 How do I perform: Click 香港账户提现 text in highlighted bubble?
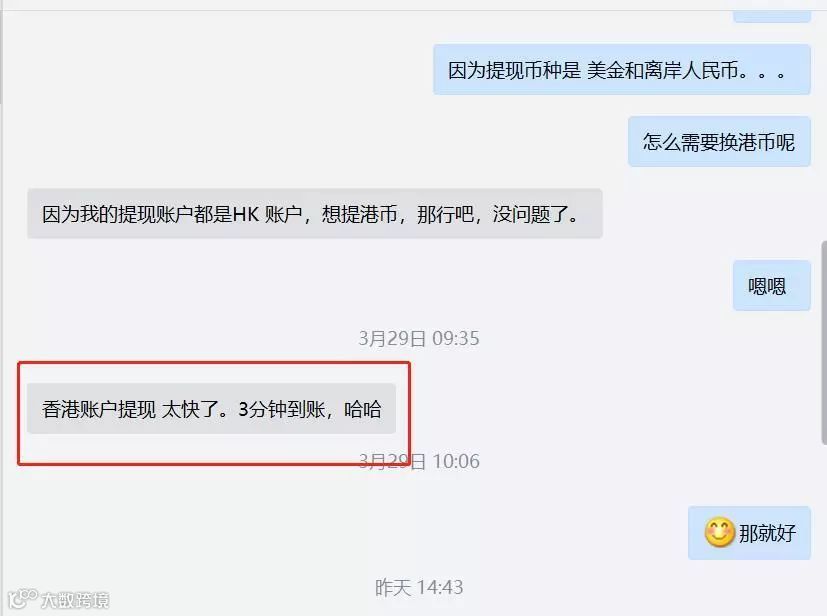[99, 409]
